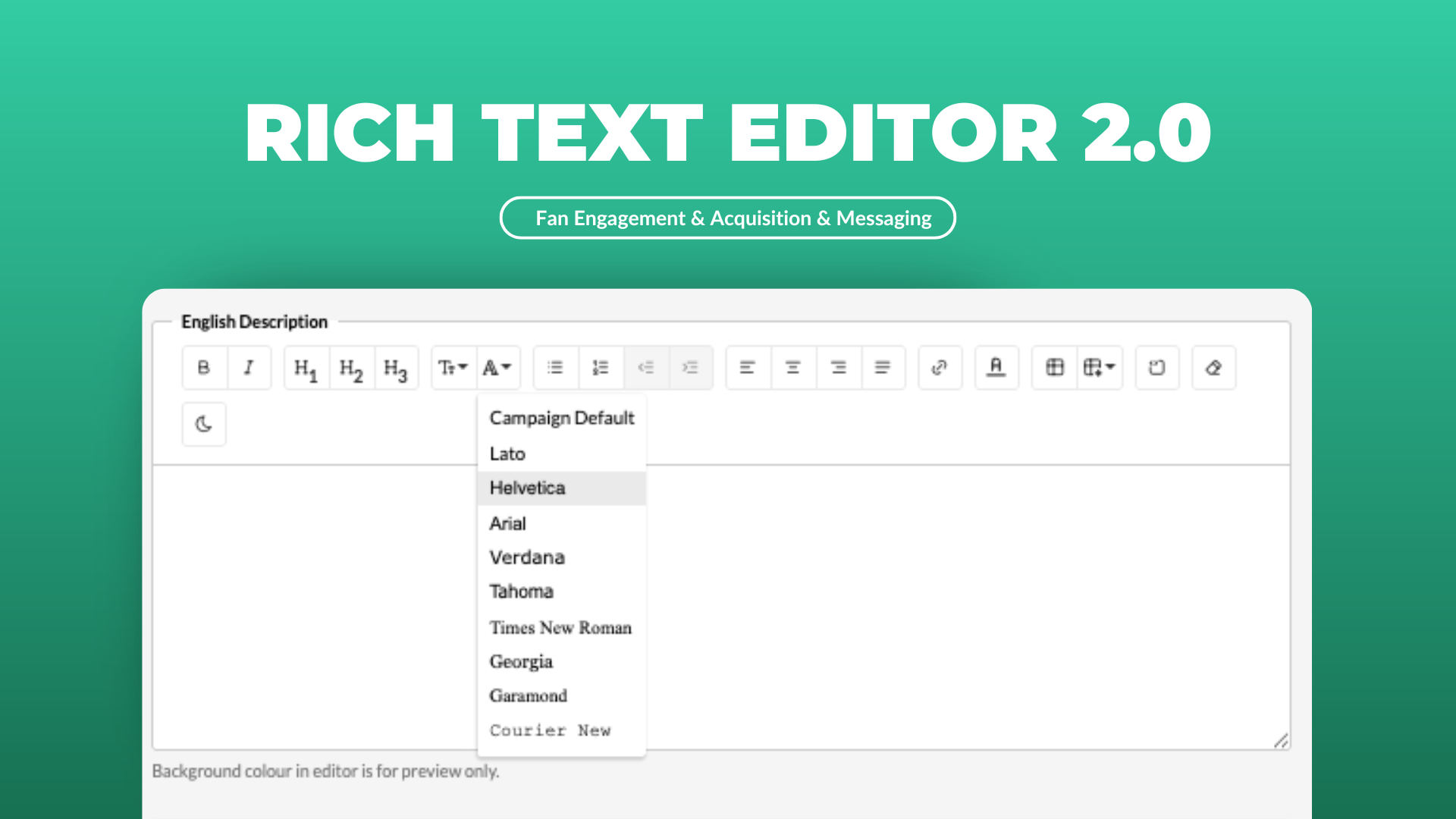Open the font family dropdown
Image resolution: width=1456 pixels, height=819 pixels.
coord(497,367)
